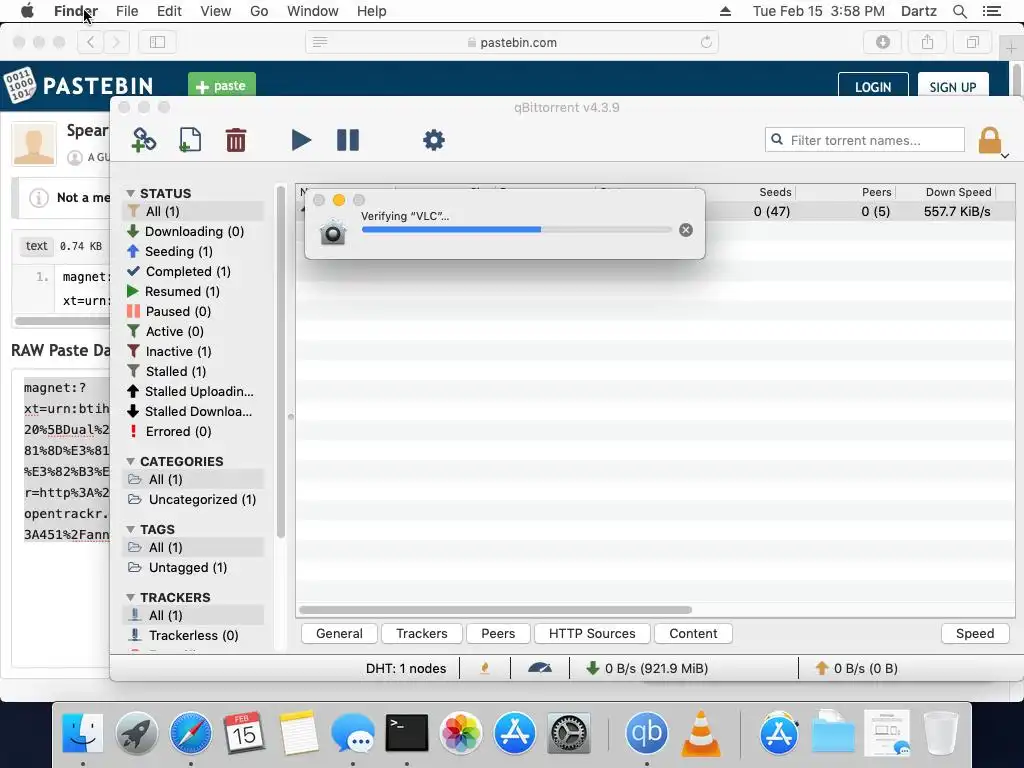This screenshot has width=1024, height=768.
Task: Click the Add Torrent File icon
Action: click(189, 140)
